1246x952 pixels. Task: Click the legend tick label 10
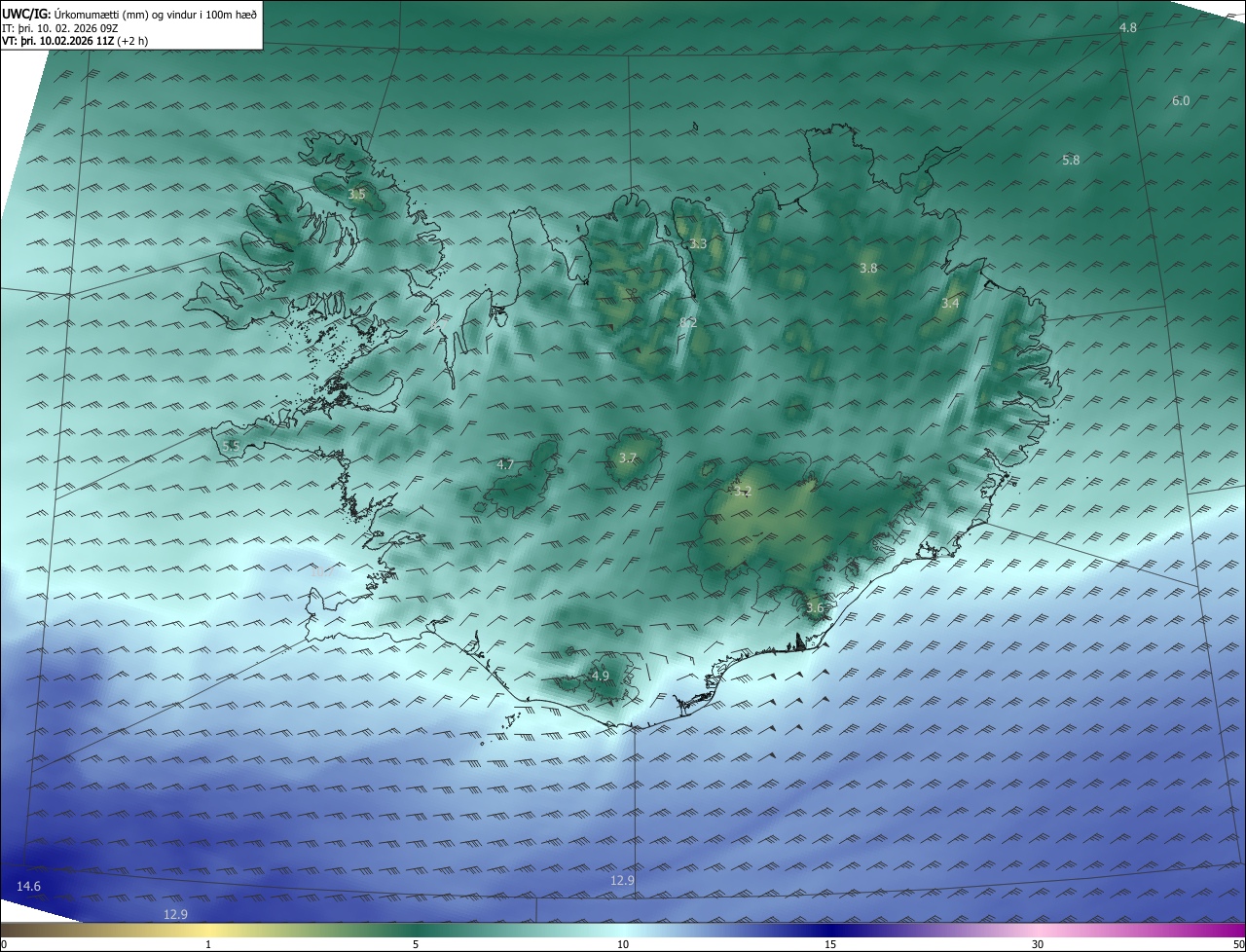(x=623, y=944)
